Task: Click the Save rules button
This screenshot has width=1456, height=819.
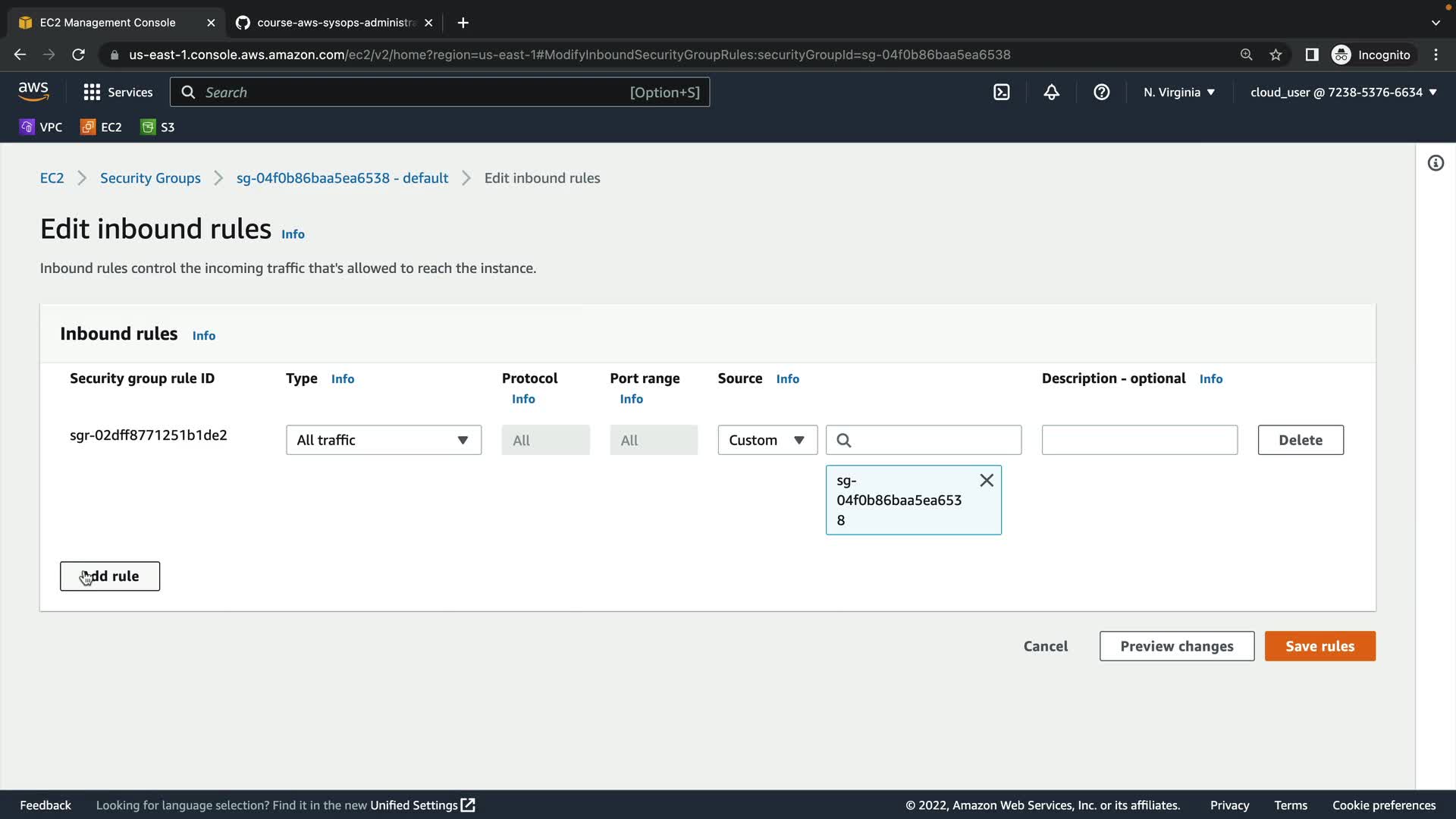Action: pyautogui.click(x=1319, y=646)
